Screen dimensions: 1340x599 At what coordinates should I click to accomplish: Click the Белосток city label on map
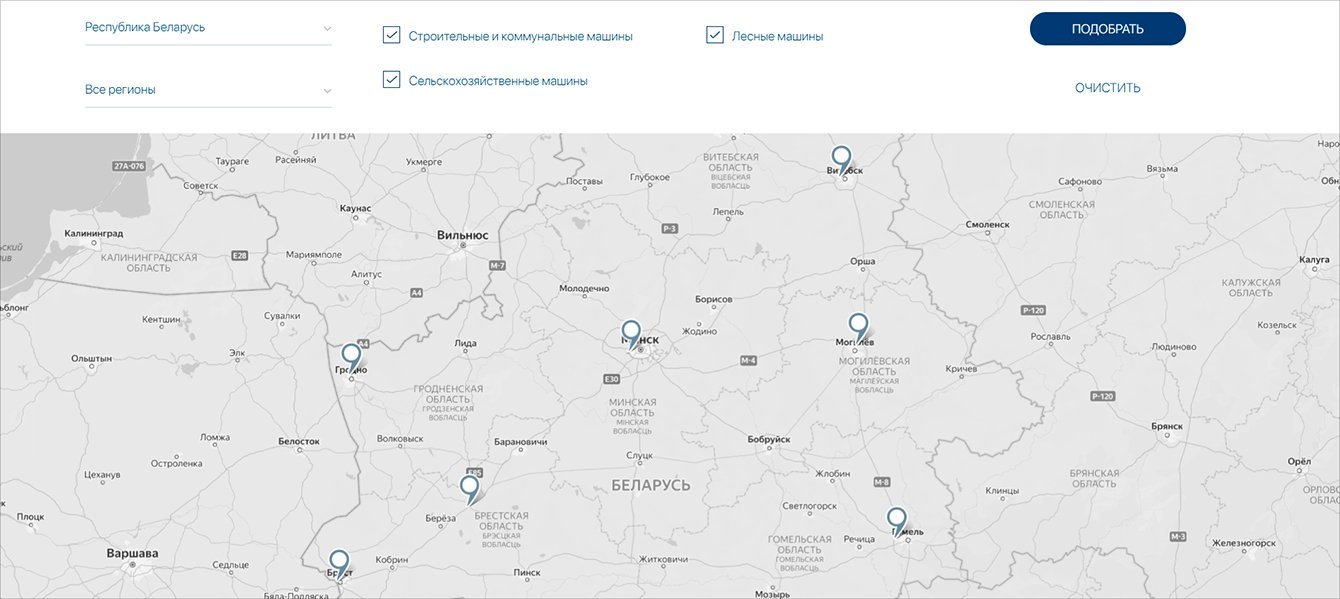coord(299,441)
